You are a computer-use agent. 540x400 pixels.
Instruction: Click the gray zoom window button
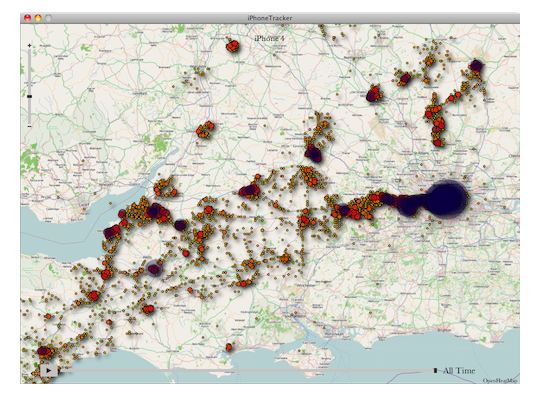point(49,18)
